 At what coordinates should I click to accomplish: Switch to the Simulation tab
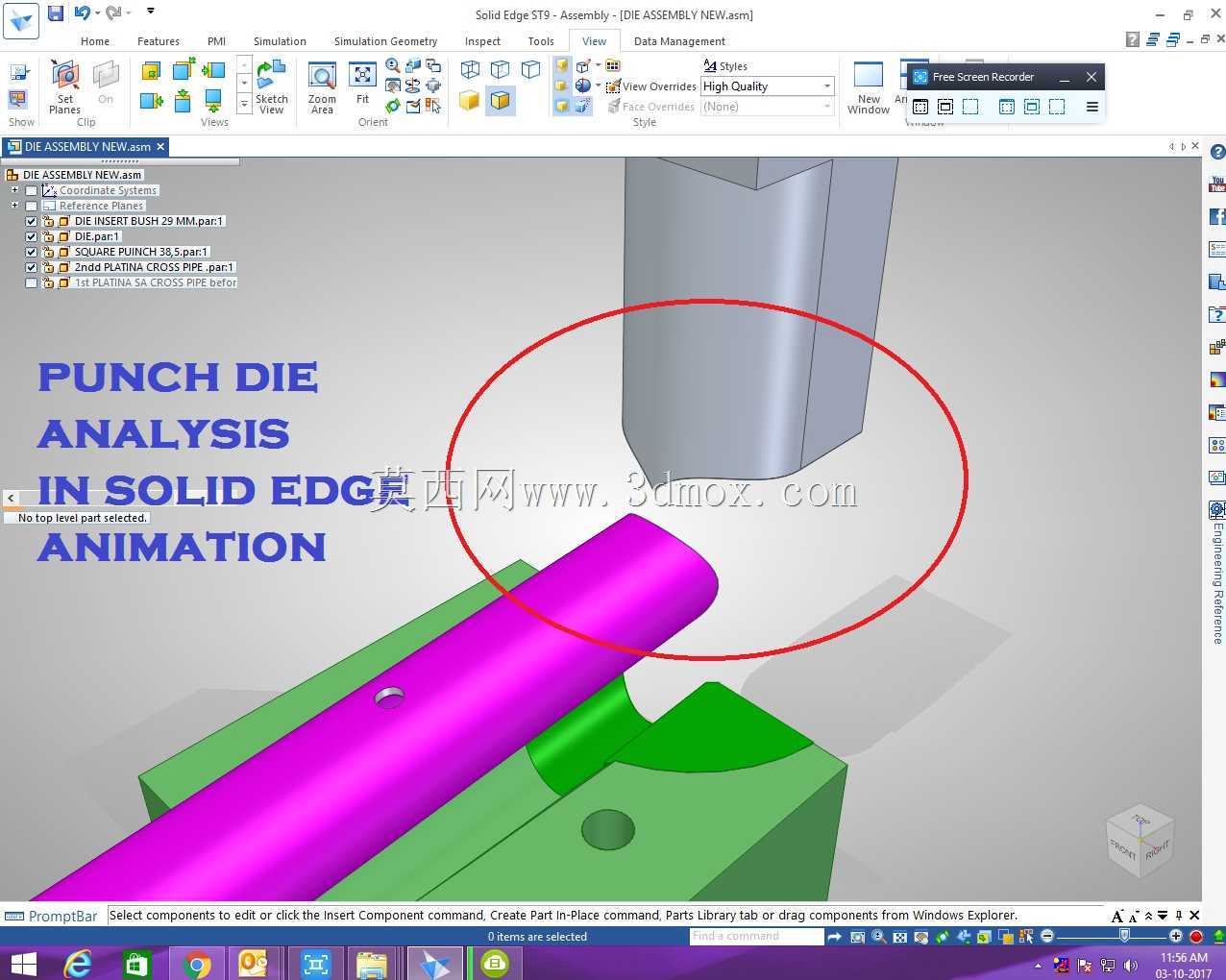[x=280, y=41]
